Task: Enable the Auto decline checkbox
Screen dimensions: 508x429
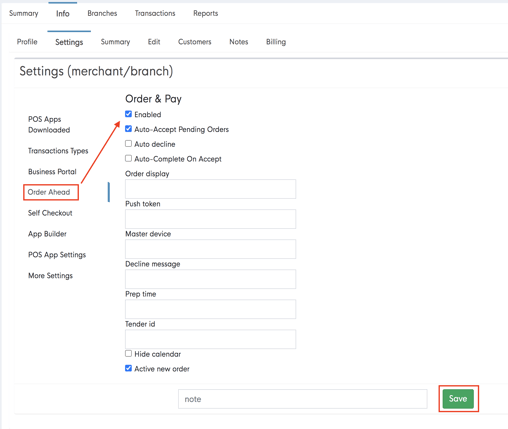Action: coord(128,143)
